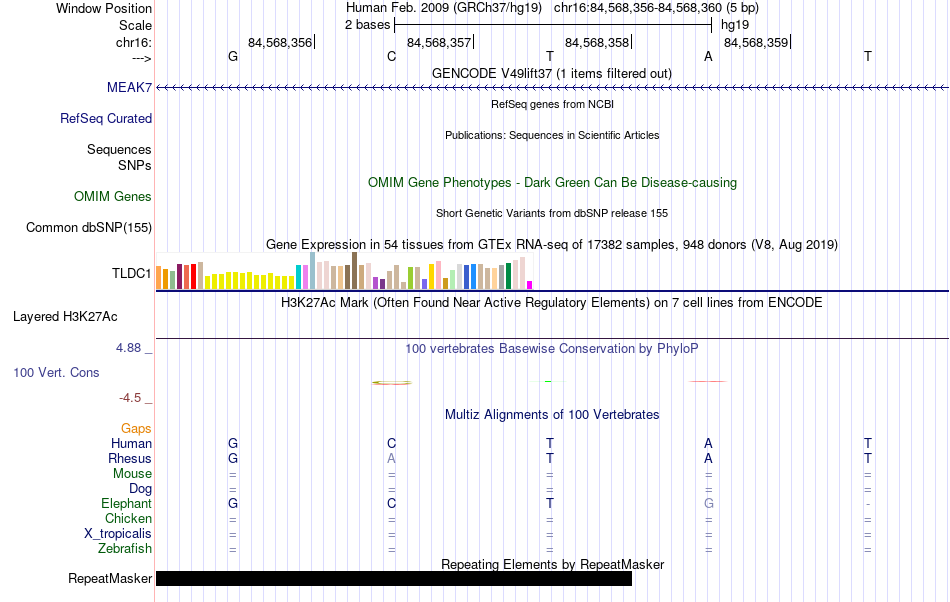Click the 84,568,358 coordinate label
This screenshot has width=950, height=602.
tap(597, 42)
